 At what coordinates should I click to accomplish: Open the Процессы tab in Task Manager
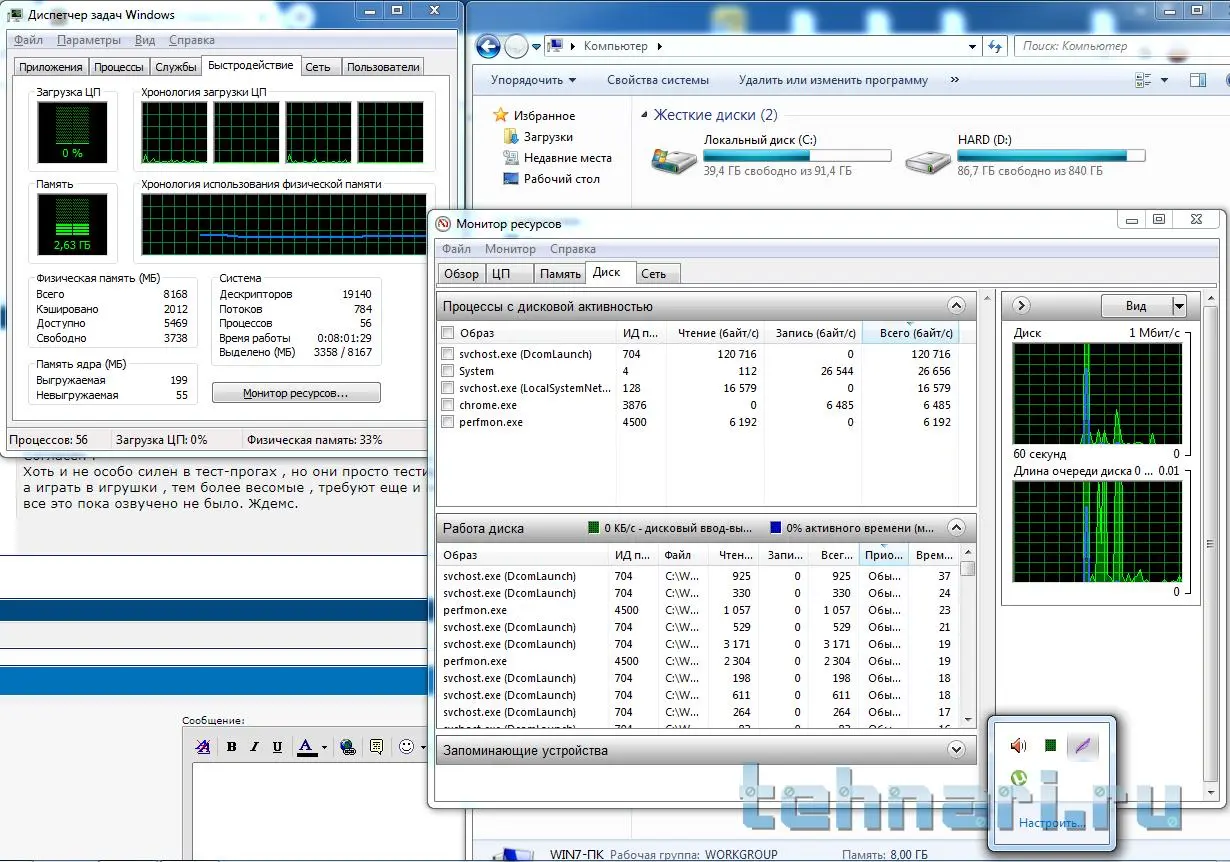[118, 67]
